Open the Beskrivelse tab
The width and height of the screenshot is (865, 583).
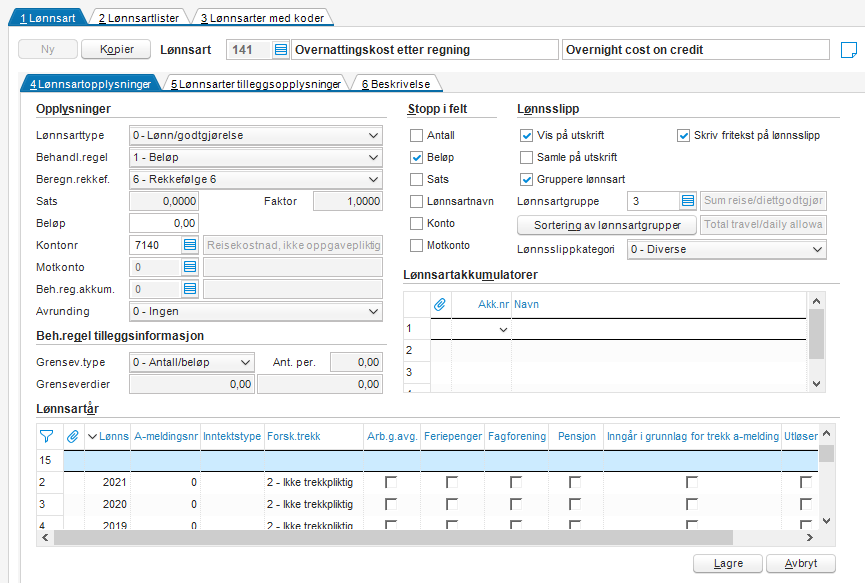point(396,84)
